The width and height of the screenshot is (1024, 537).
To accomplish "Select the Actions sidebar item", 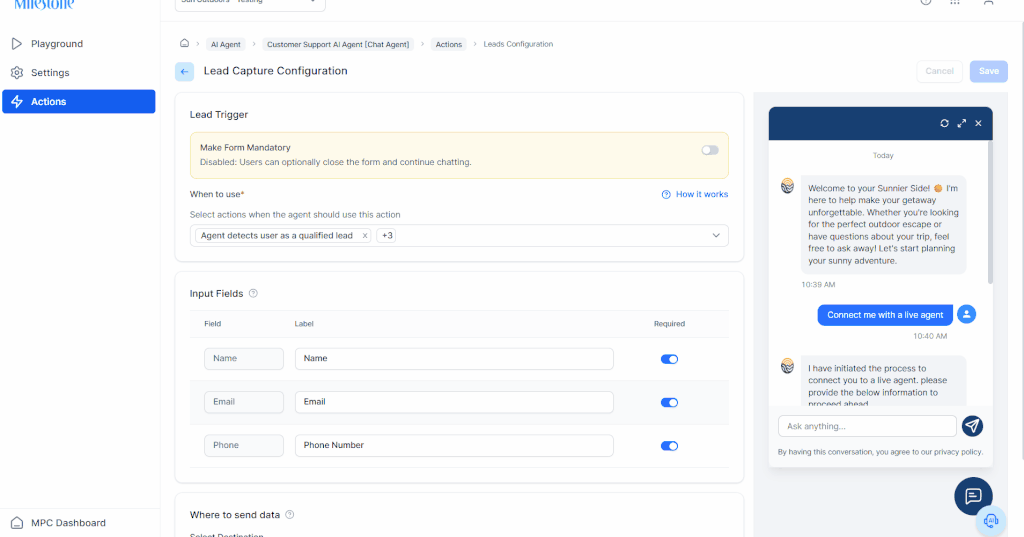I will click(78, 101).
